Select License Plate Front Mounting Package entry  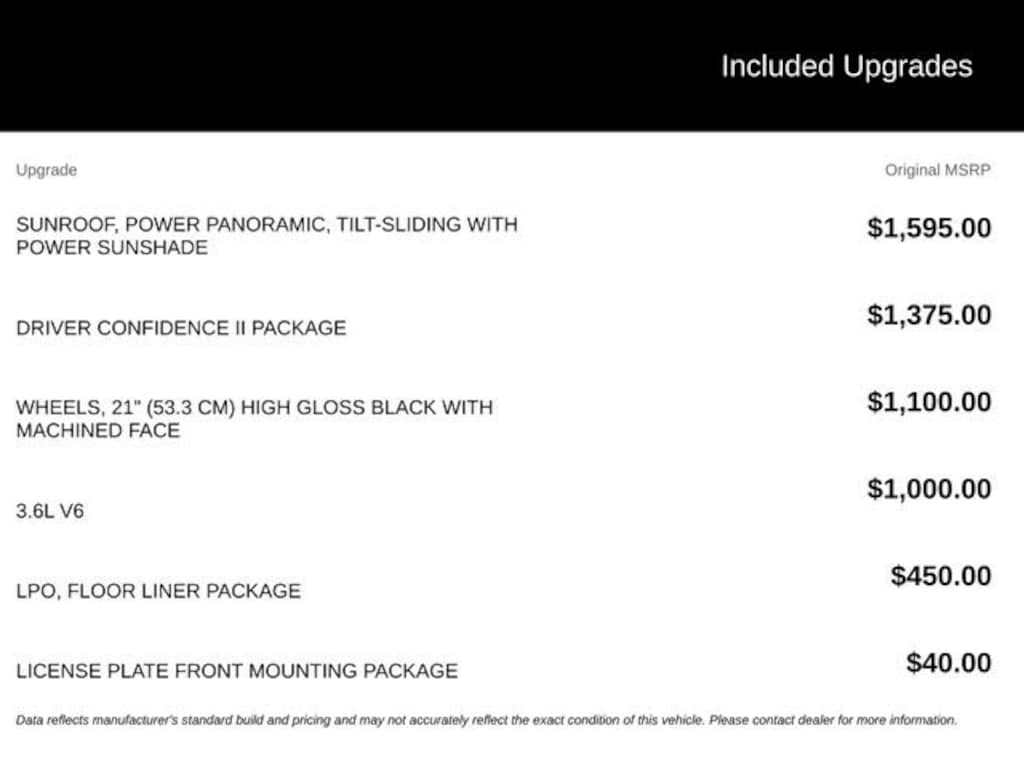point(236,671)
